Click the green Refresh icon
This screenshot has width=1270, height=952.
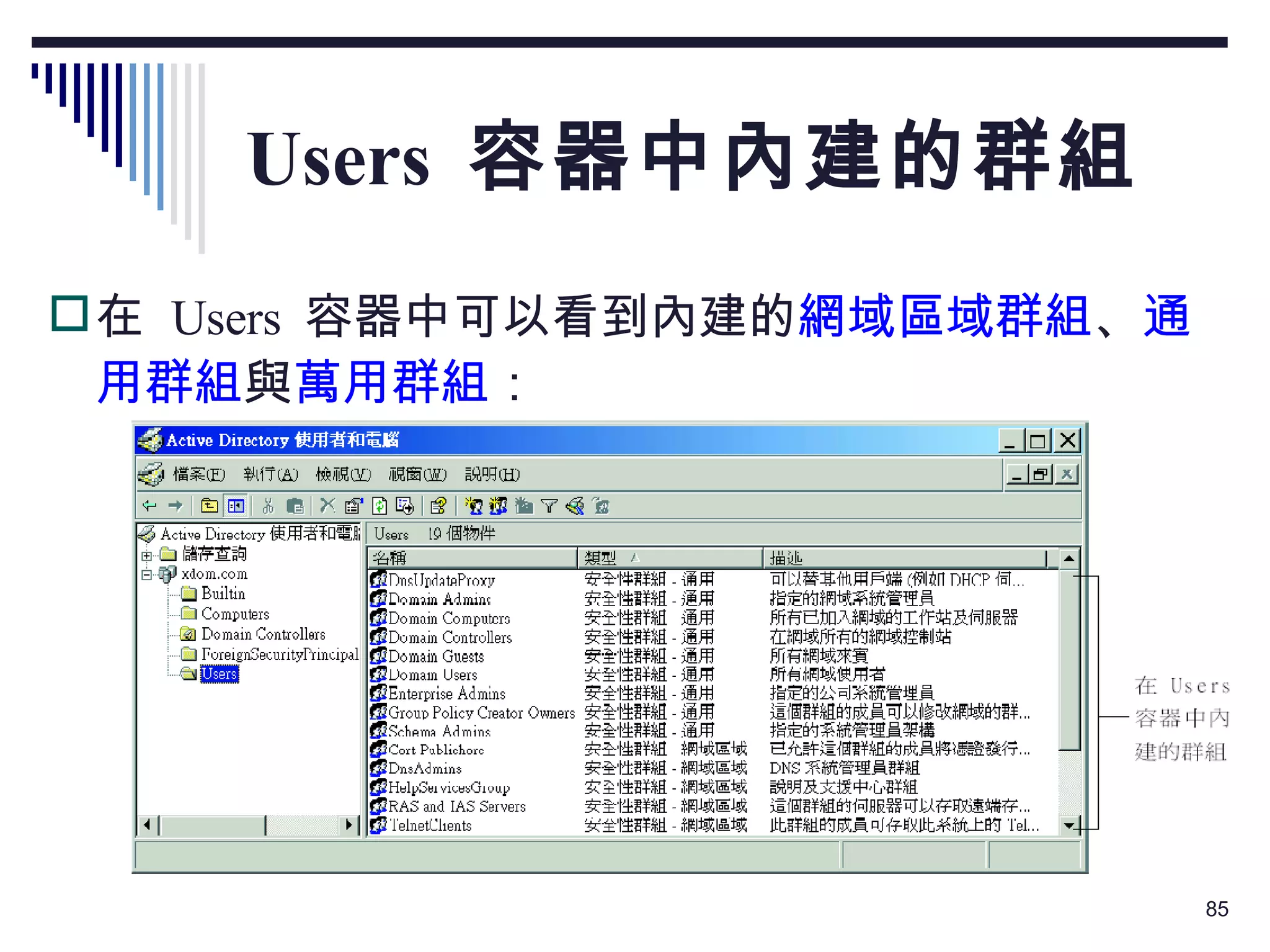point(380,506)
